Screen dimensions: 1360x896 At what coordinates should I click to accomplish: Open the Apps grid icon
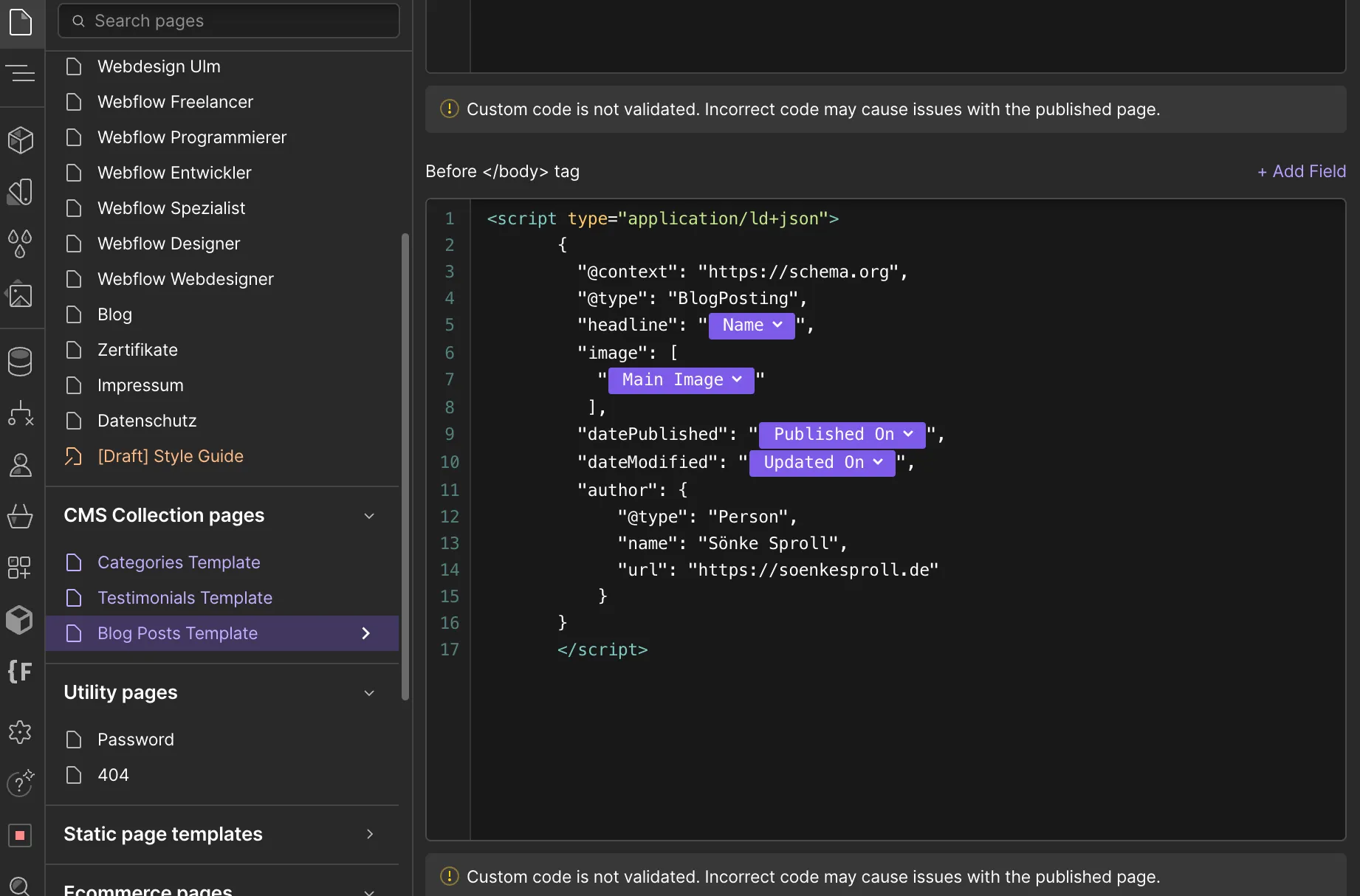pyautogui.click(x=21, y=568)
